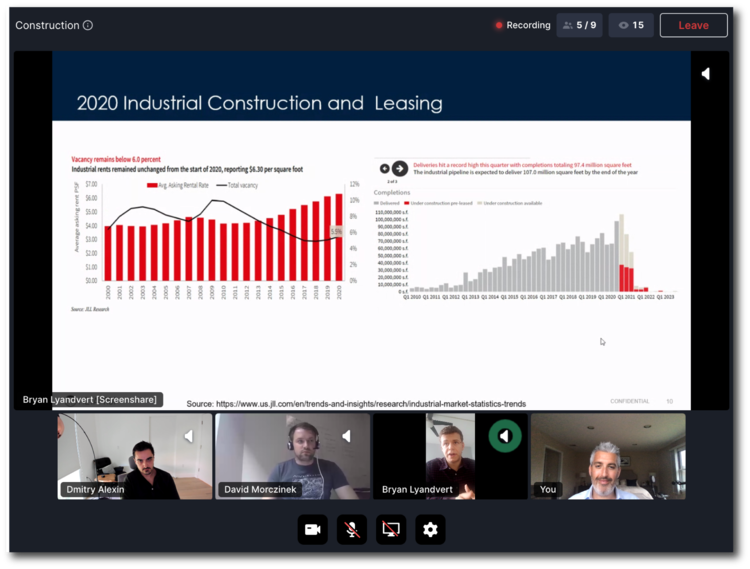This screenshot has height=569, width=750.
Task: Toggle the screen share button
Action: (x=391, y=529)
